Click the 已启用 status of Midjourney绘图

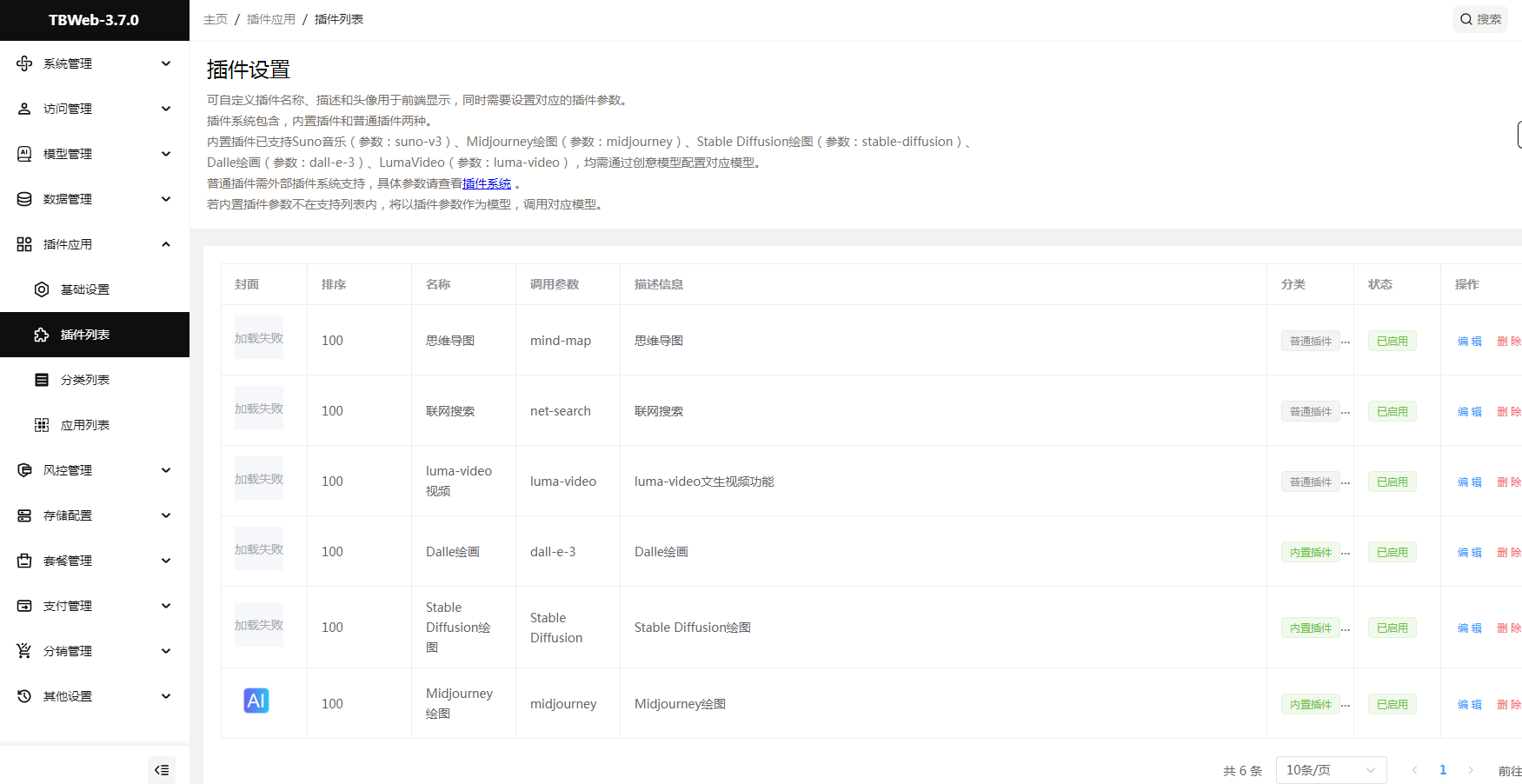tap(1392, 704)
